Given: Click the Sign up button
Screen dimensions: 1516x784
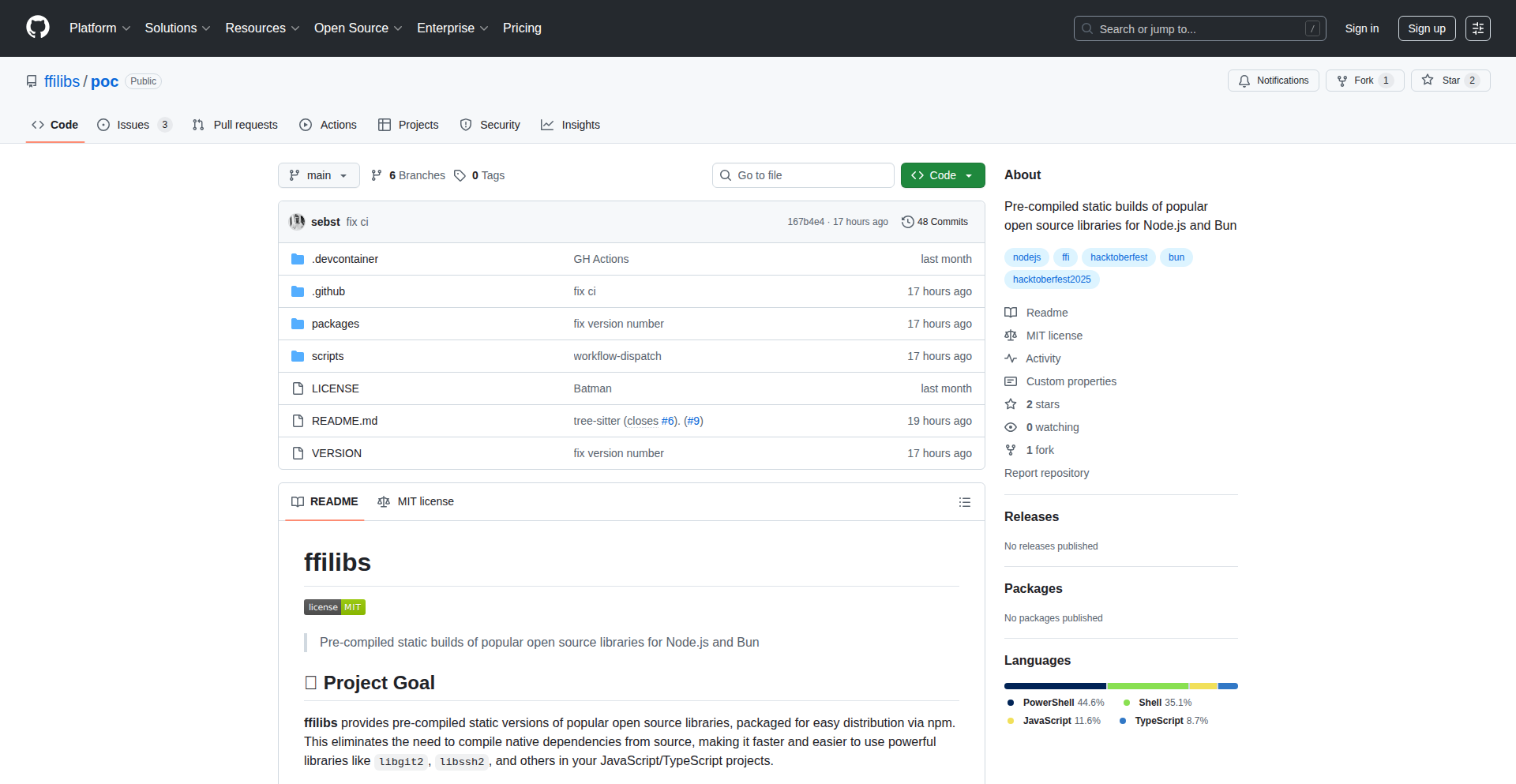Looking at the screenshot, I should tap(1426, 28).
